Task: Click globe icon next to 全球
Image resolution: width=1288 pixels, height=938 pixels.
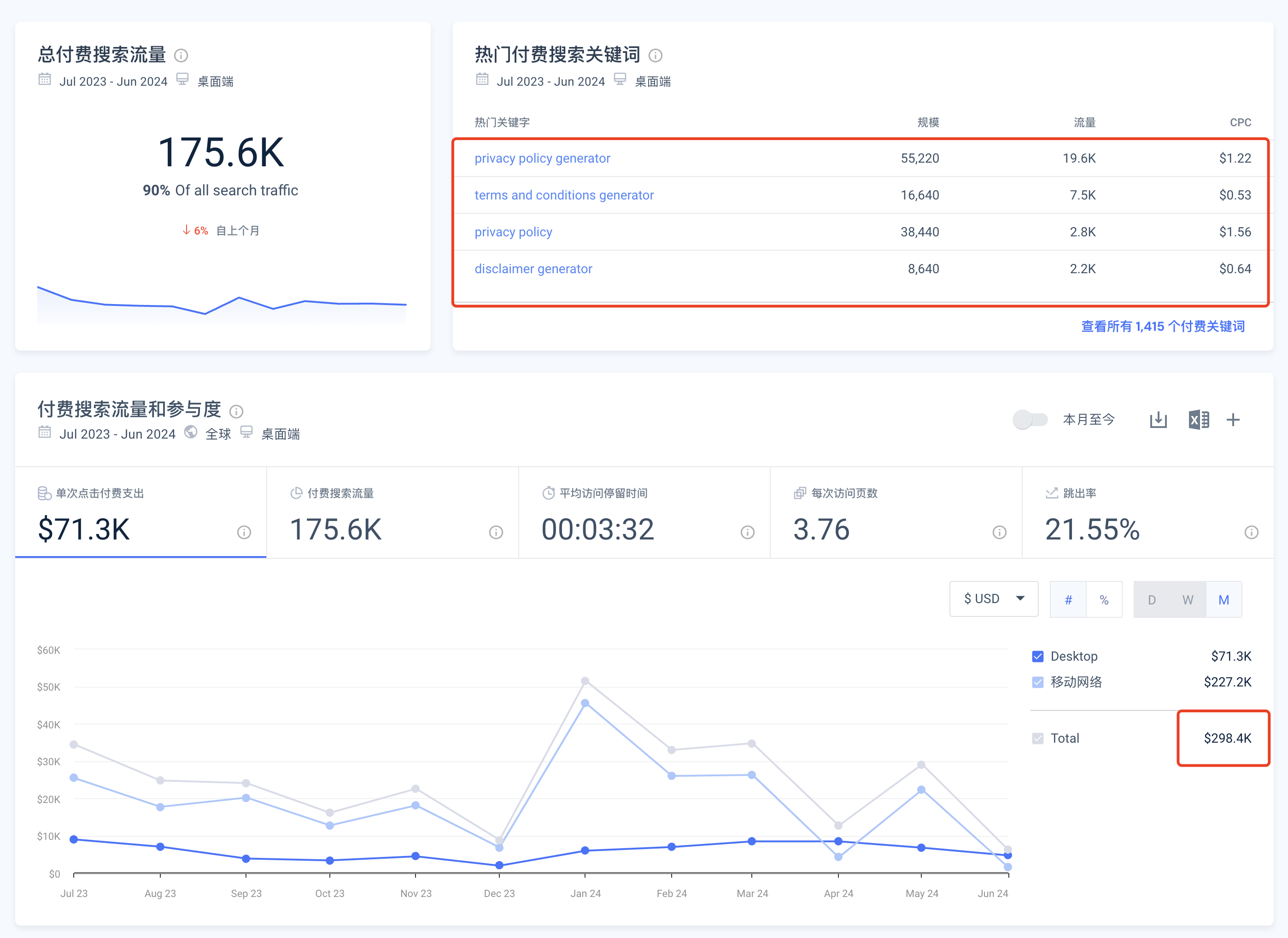Action: [191, 432]
